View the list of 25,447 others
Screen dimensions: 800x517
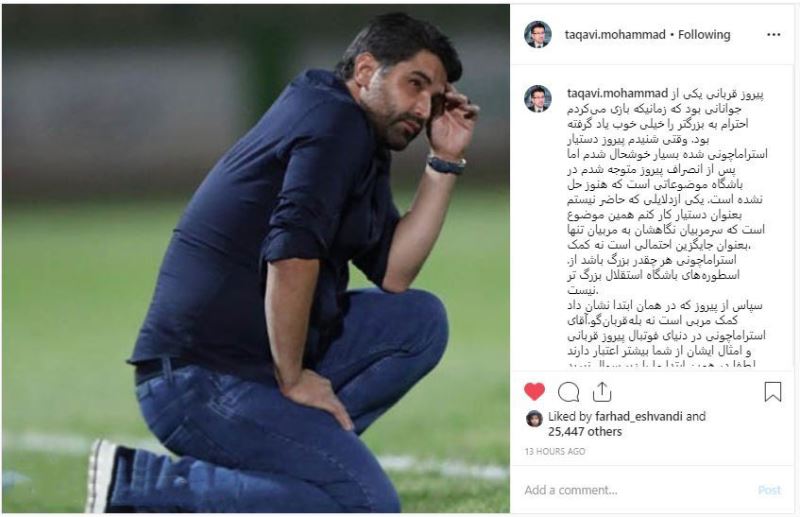[x=585, y=432]
